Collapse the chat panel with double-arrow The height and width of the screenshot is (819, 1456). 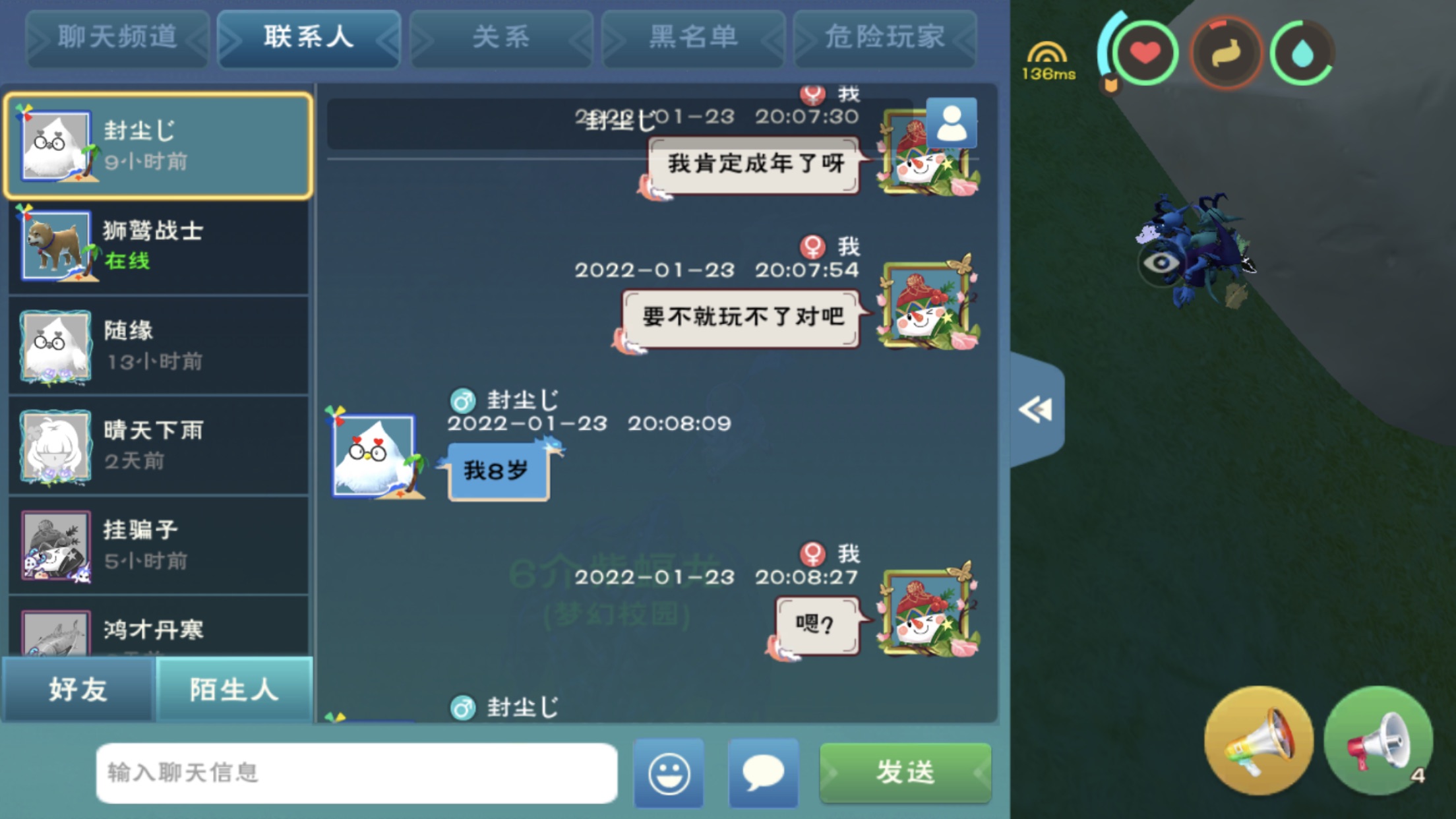point(1037,409)
